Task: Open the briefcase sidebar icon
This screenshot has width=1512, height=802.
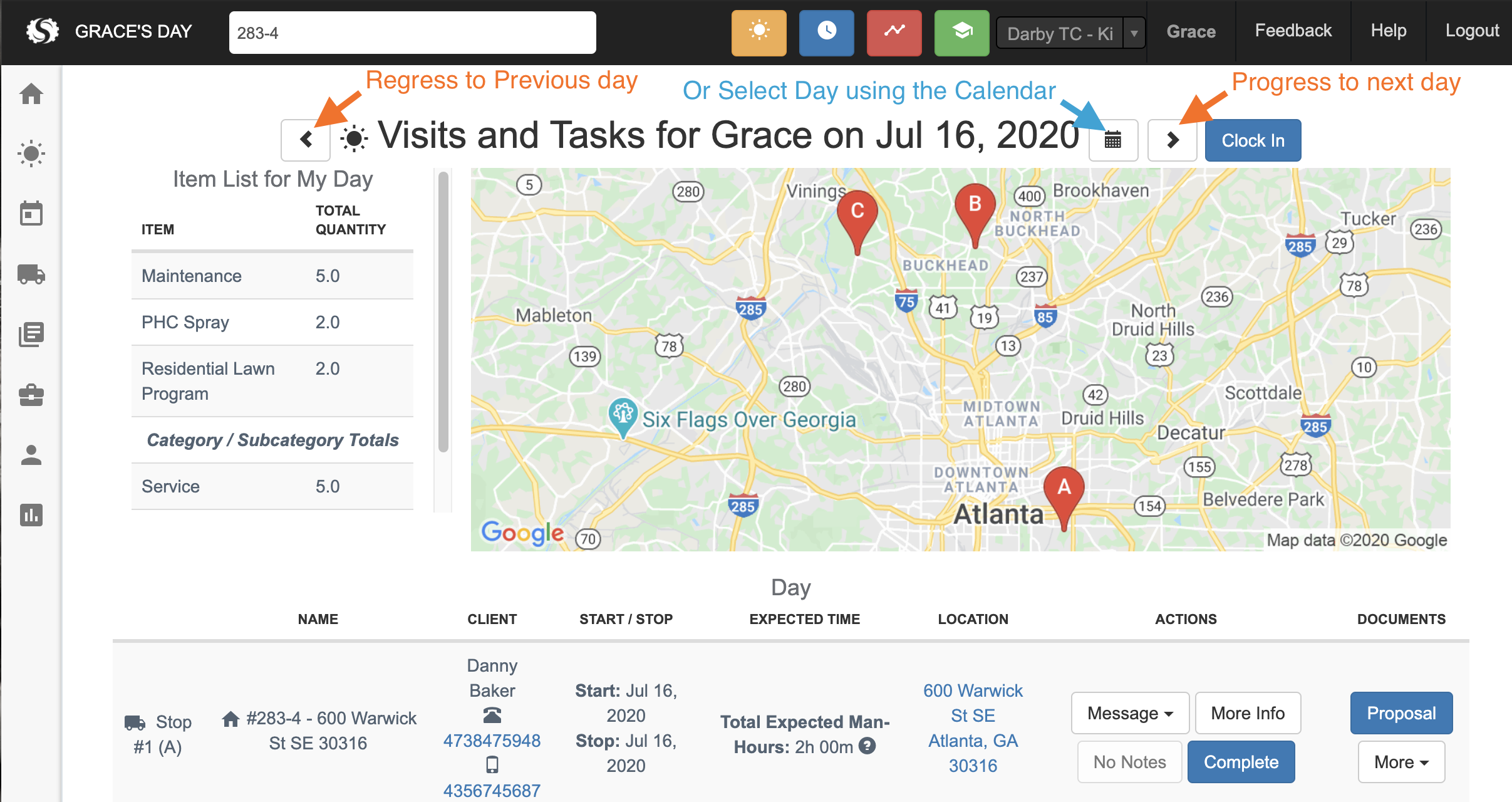Action: click(x=31, y=395)
